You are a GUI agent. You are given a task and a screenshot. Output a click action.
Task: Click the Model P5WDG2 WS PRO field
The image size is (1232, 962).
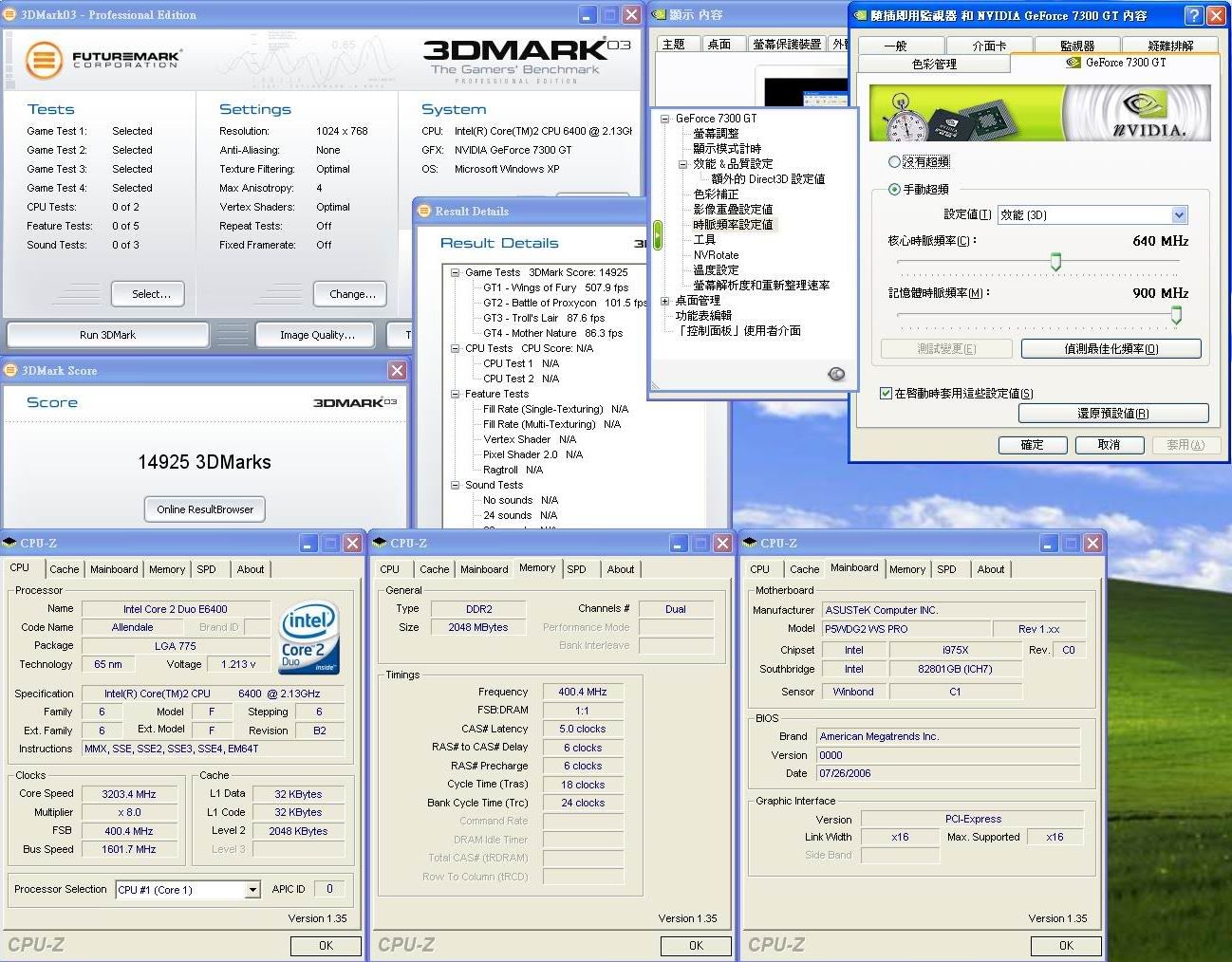[x=905, y=629]
